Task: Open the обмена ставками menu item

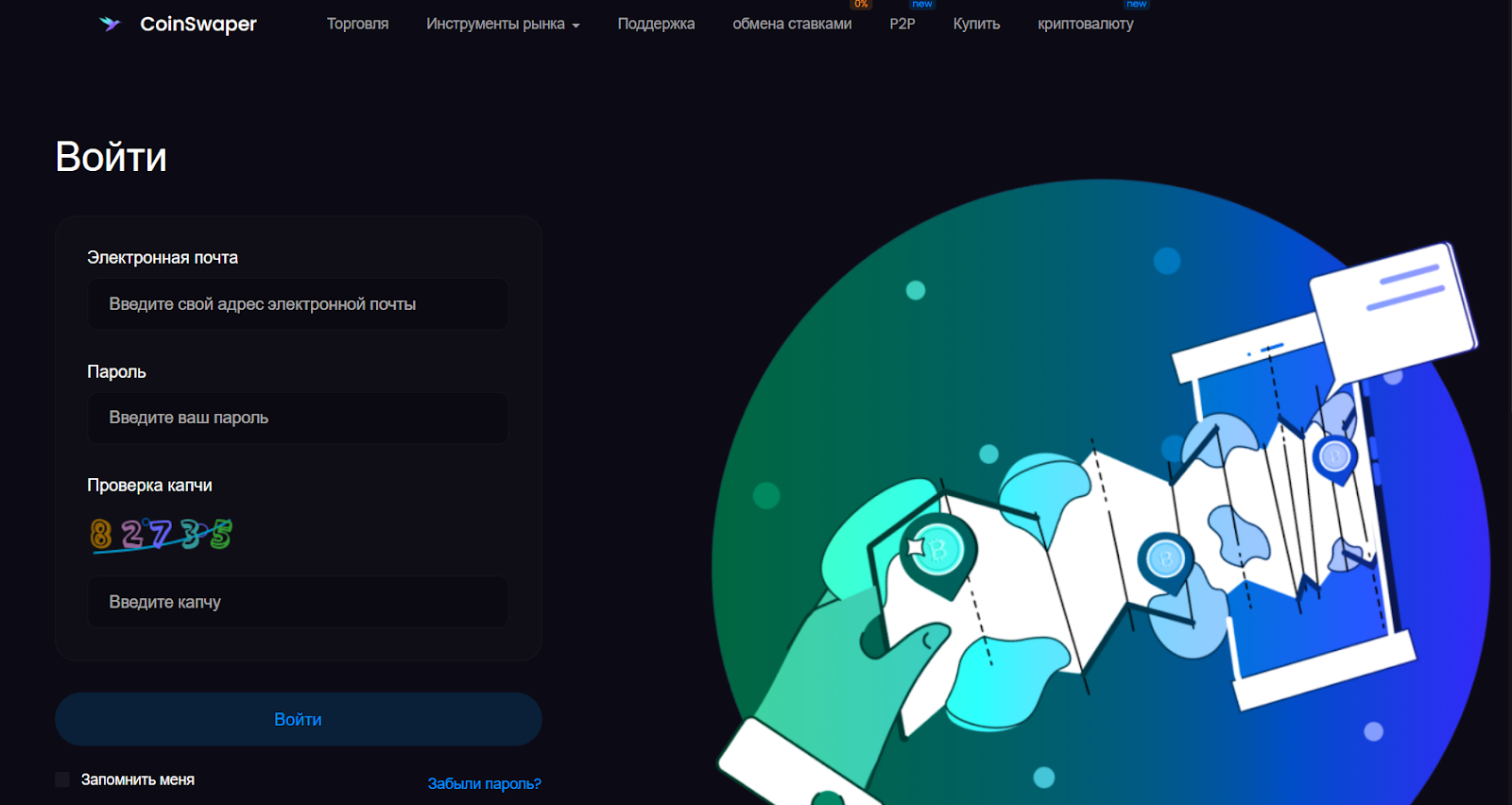Action: (792, 24)
